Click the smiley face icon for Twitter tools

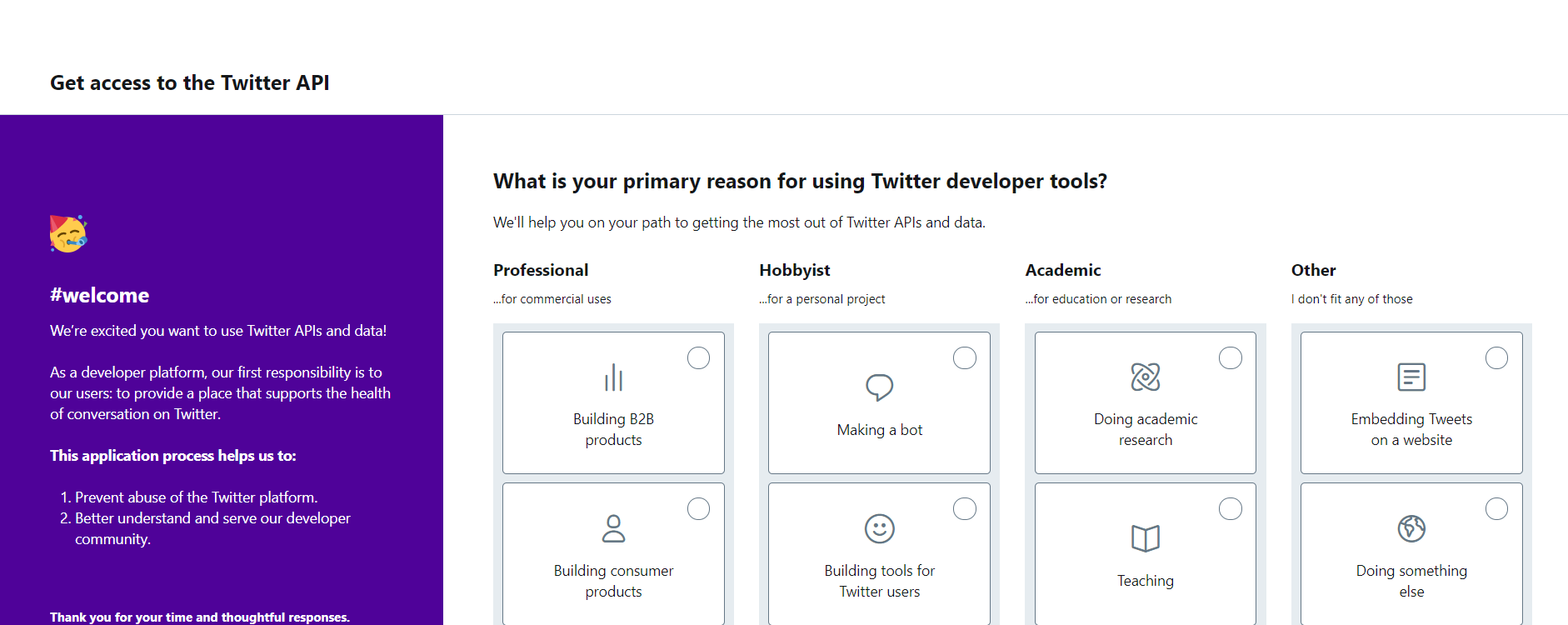pos(879,528)
